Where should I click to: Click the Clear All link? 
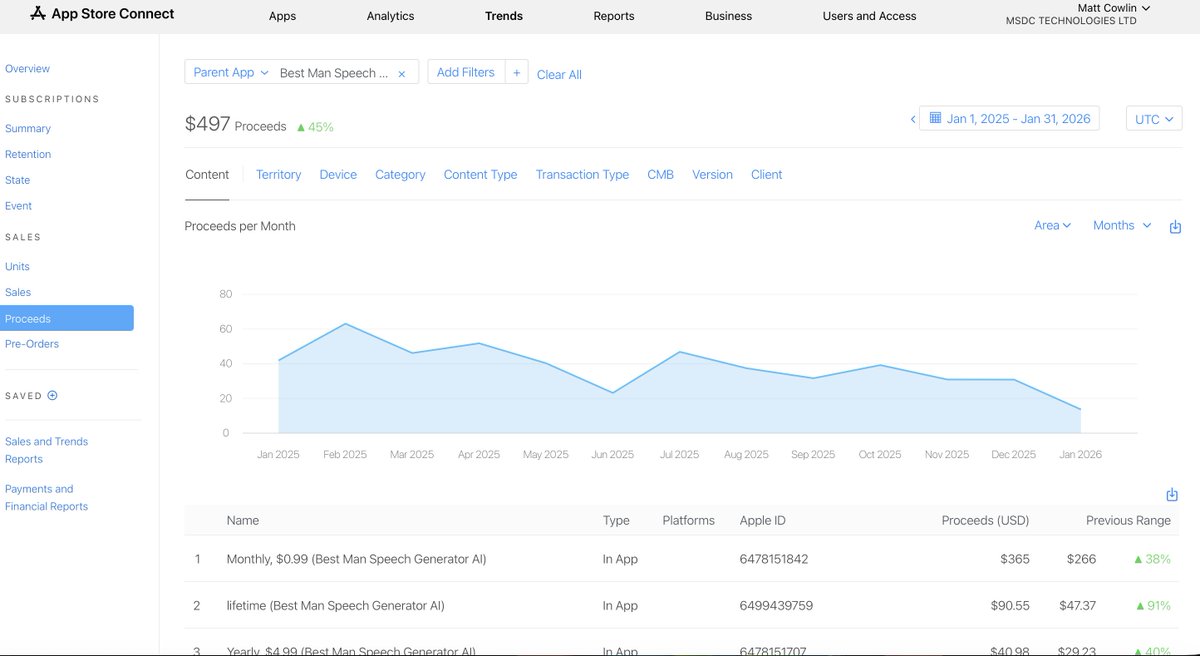pos(559,74)
